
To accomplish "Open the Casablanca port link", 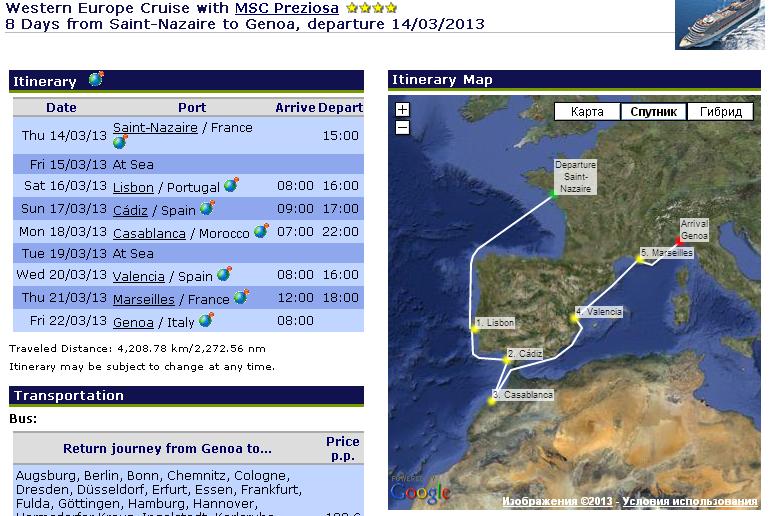I will click(149, 233).
